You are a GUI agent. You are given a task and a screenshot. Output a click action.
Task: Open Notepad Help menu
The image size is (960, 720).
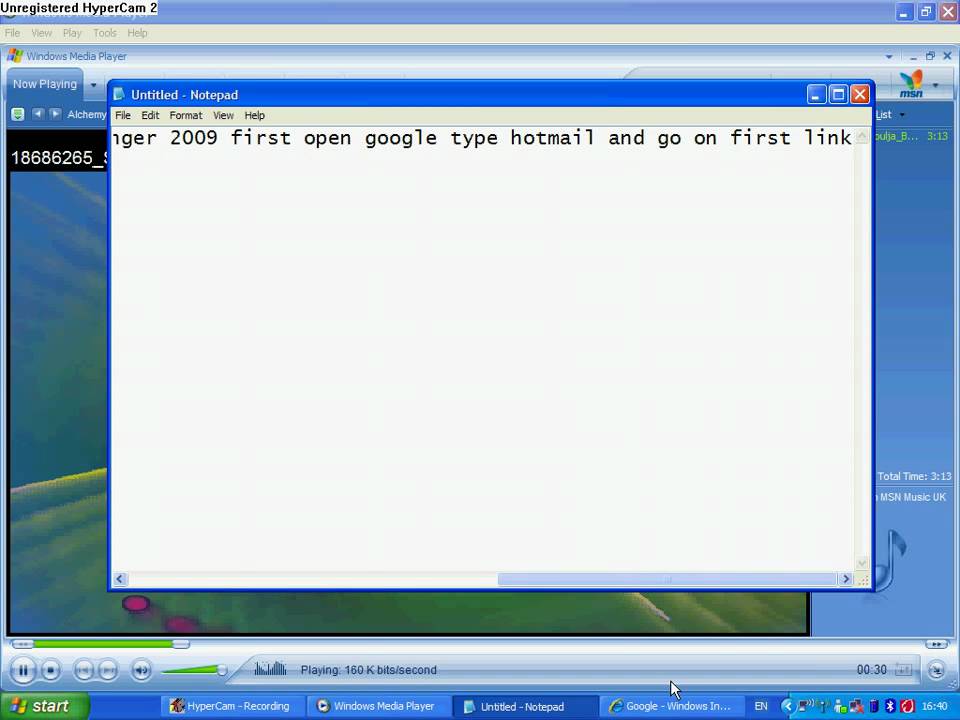click(x=254, y=115)
